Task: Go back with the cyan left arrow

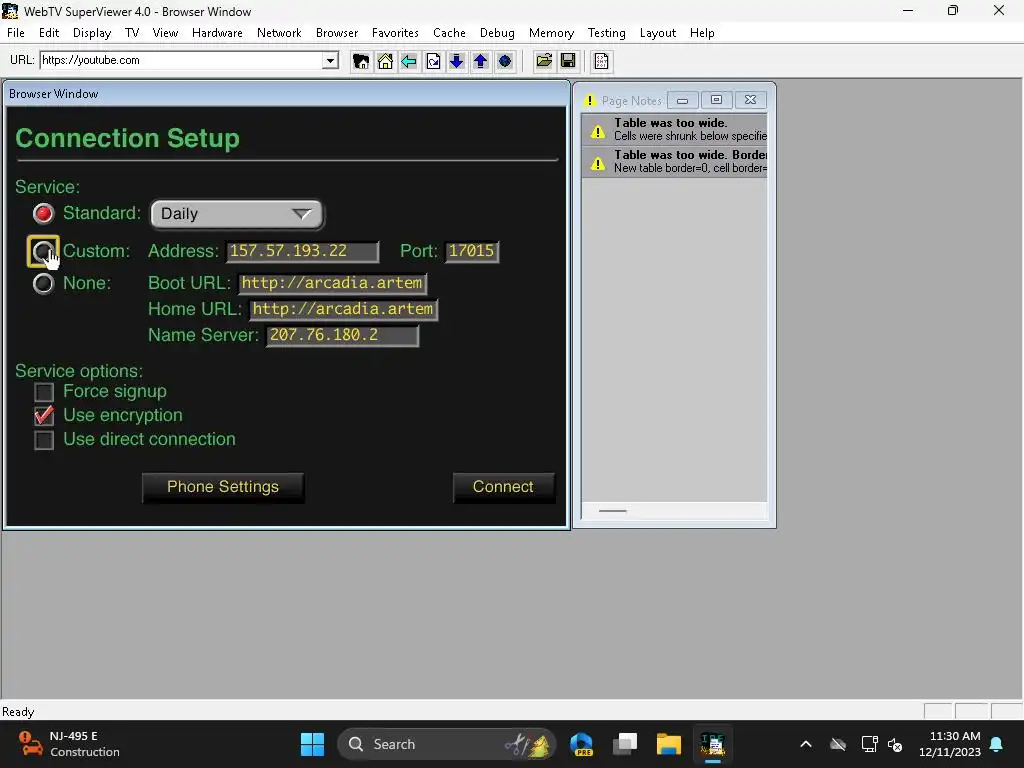Action: [x=409, y=61]
